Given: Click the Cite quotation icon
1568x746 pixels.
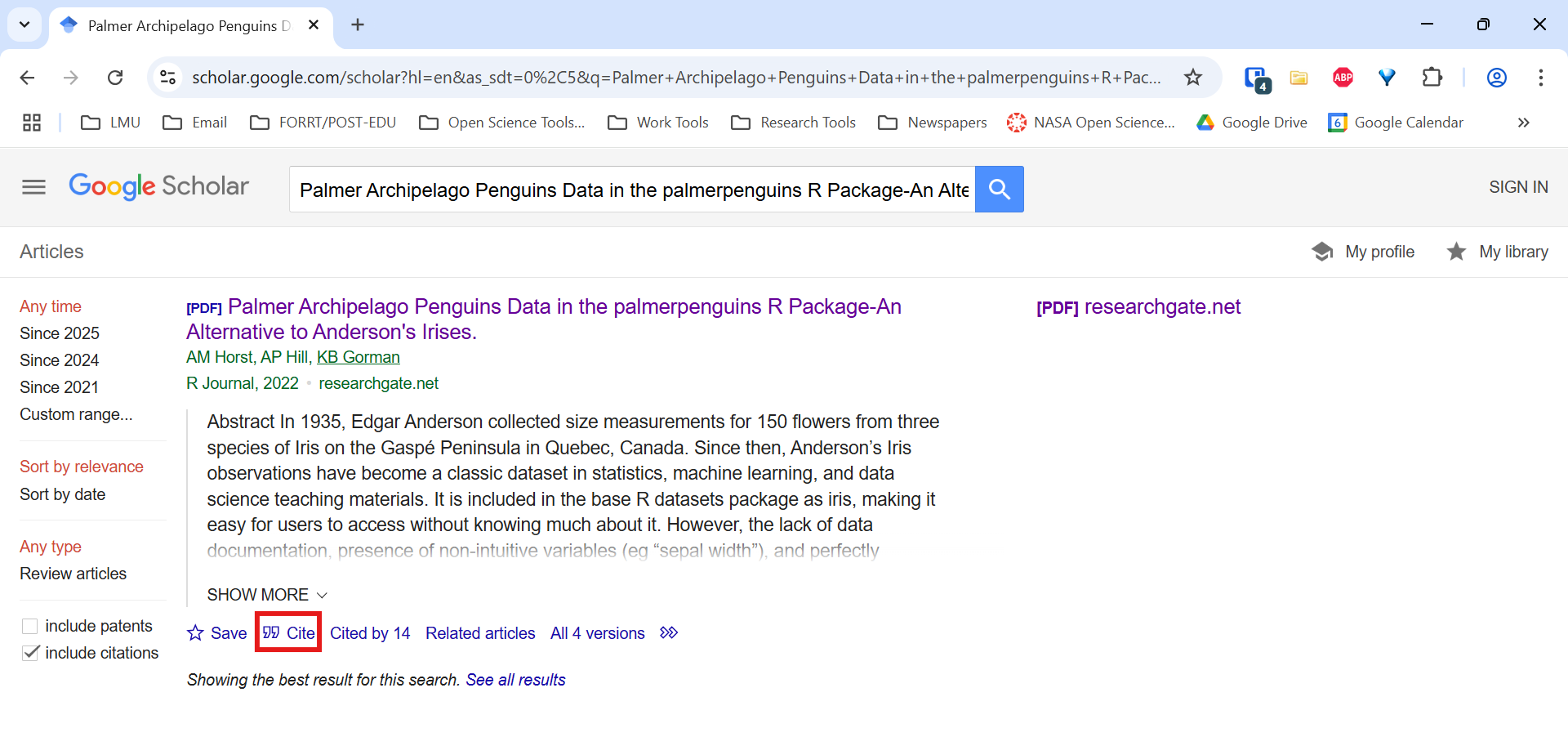Looking at the screenshot, I should (x=271, y=633).
